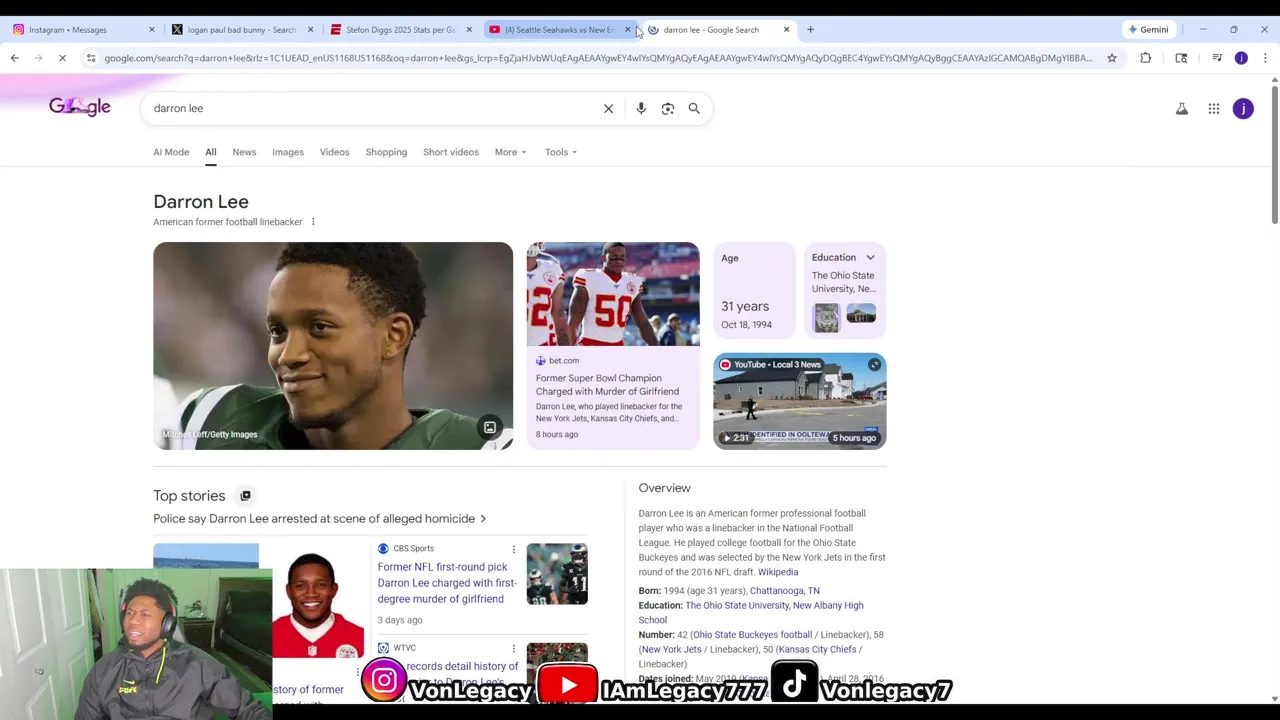The width and height of the screenshot is (1280, 720).
Task: Select the Short videos search tab
Action: (x=451, y=152)
